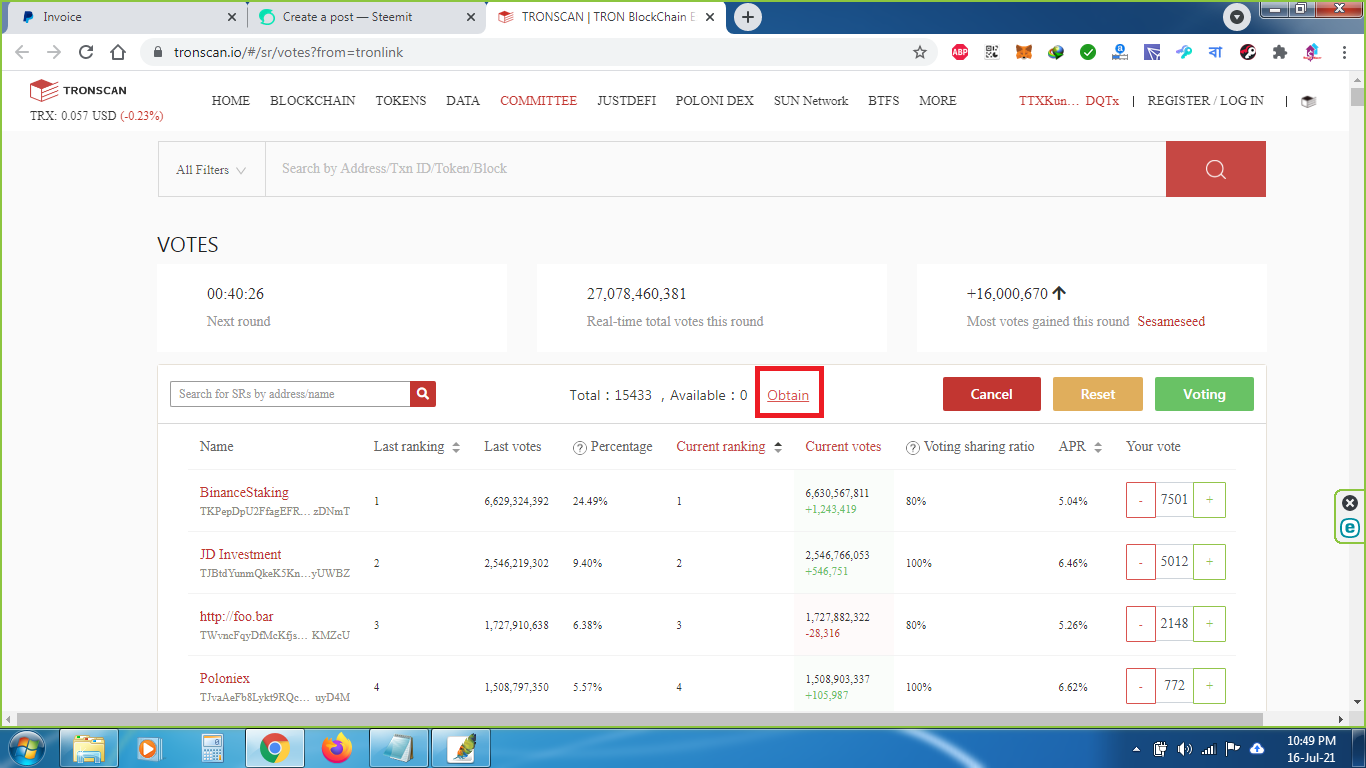Switch to the Invoice tab
1366x768 pixels.
[x=128, y=17]
